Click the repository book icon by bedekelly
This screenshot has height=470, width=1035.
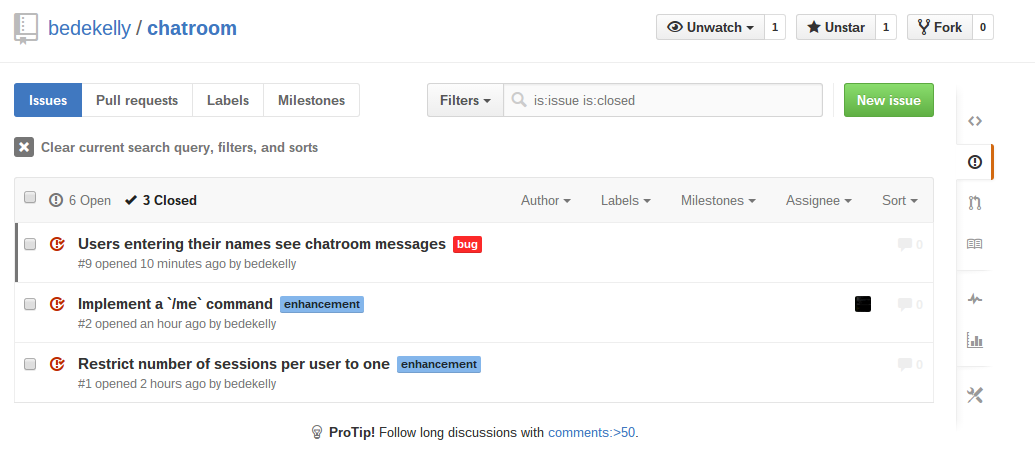click(26, 29)
